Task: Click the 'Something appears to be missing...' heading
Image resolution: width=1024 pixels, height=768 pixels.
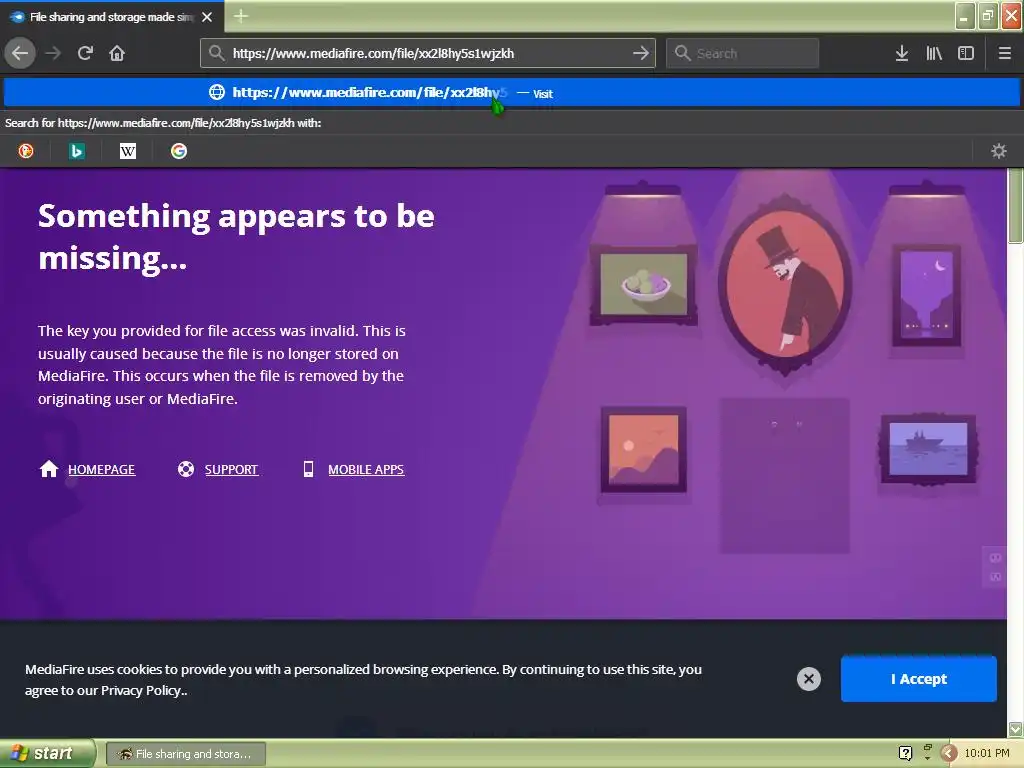Action: click(236, 236)
